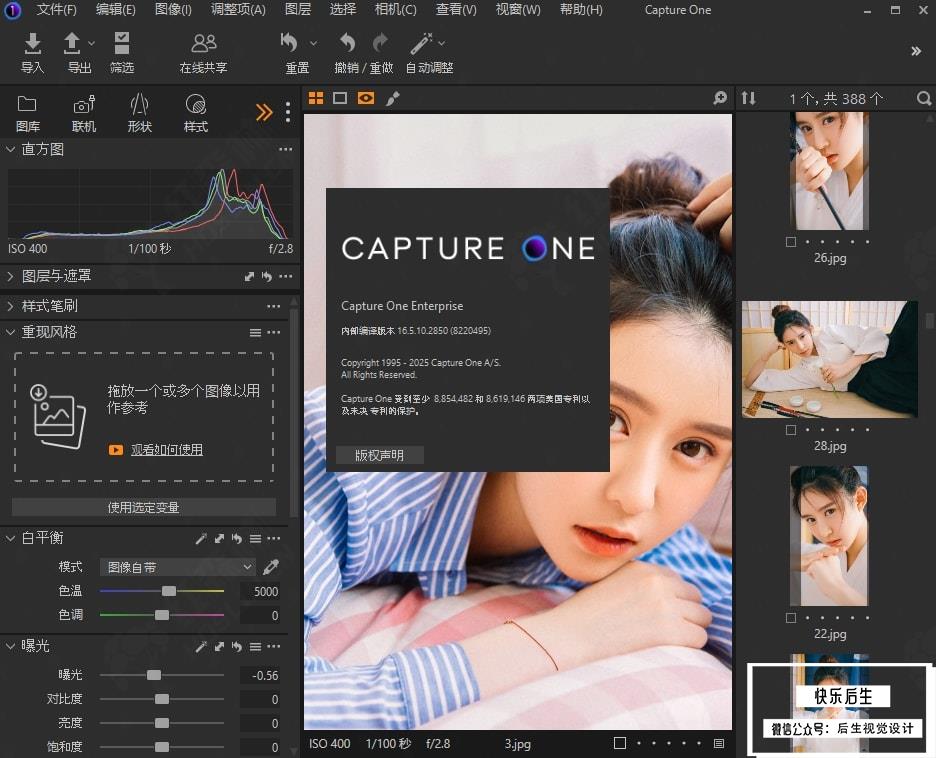This screenshot has width=936, height=758.
Task: Click the Tint (色调) slider
Action: [x=162, y=615]
